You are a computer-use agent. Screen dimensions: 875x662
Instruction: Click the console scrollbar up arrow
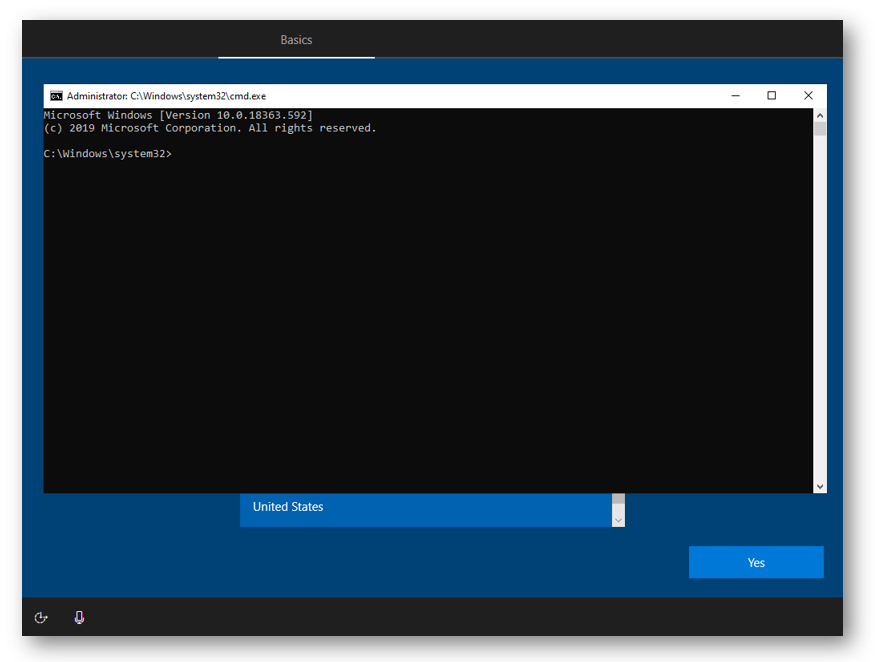coord(820,114)
